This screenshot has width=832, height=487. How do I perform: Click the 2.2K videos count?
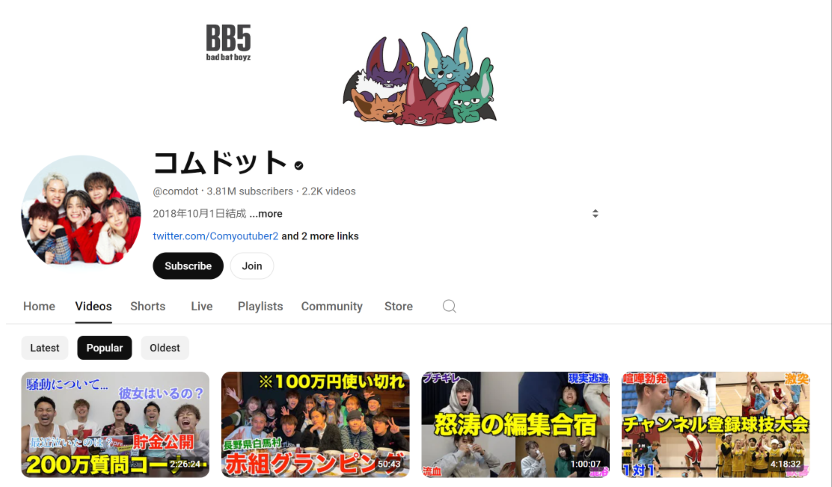point(328,191)
